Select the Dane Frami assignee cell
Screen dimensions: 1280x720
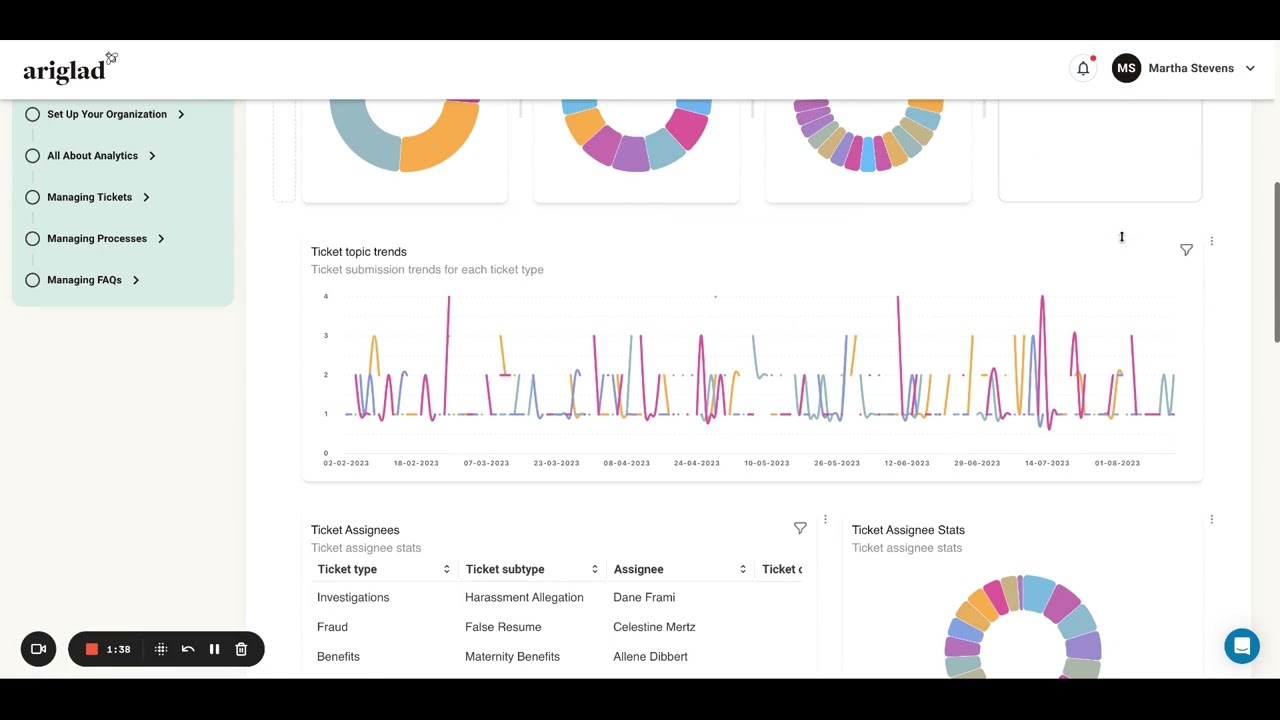pyautogui.click(x=644, y=597)
